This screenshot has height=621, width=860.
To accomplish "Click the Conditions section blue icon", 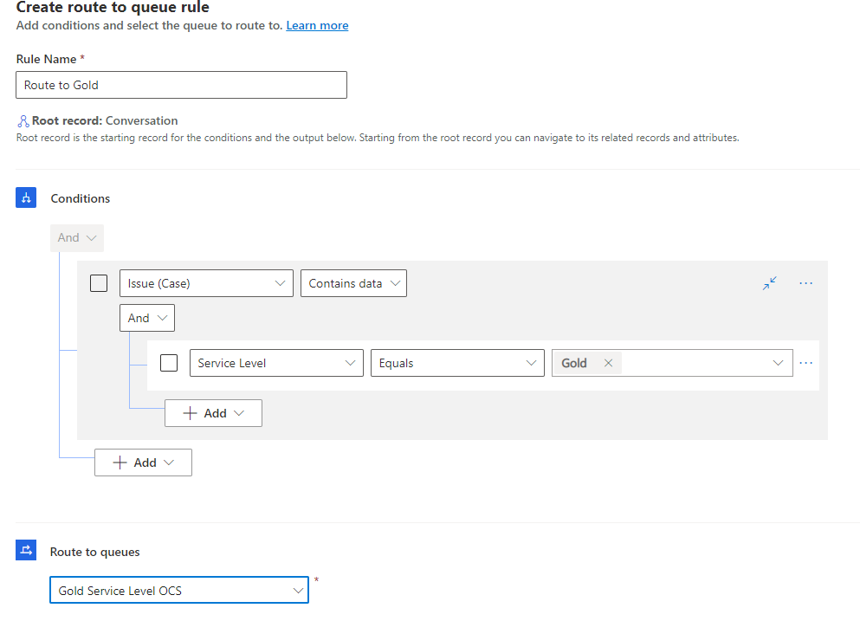I will (26, 198).
